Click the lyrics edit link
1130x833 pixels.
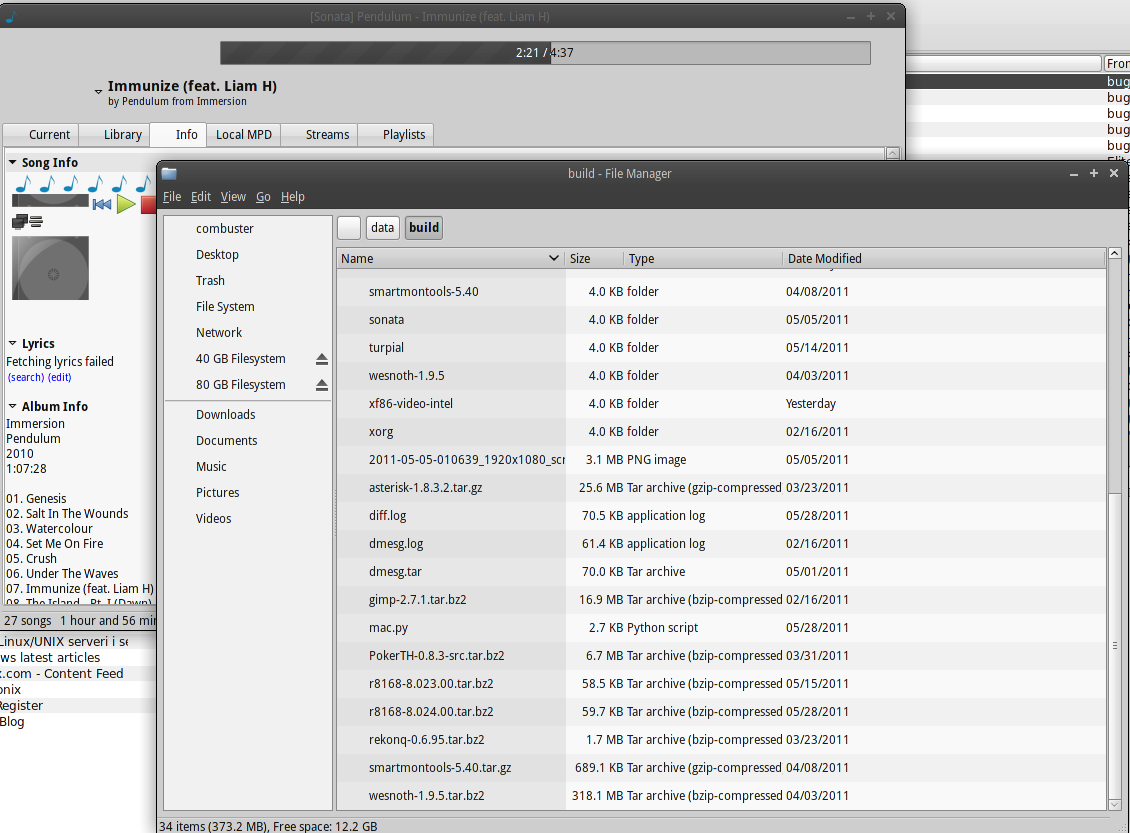pyautogui.click(x=60, y=378)
